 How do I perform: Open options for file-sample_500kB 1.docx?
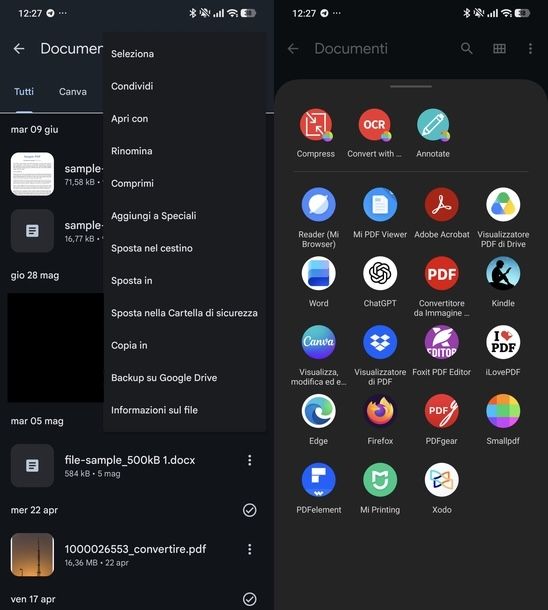tap(249, 460)
